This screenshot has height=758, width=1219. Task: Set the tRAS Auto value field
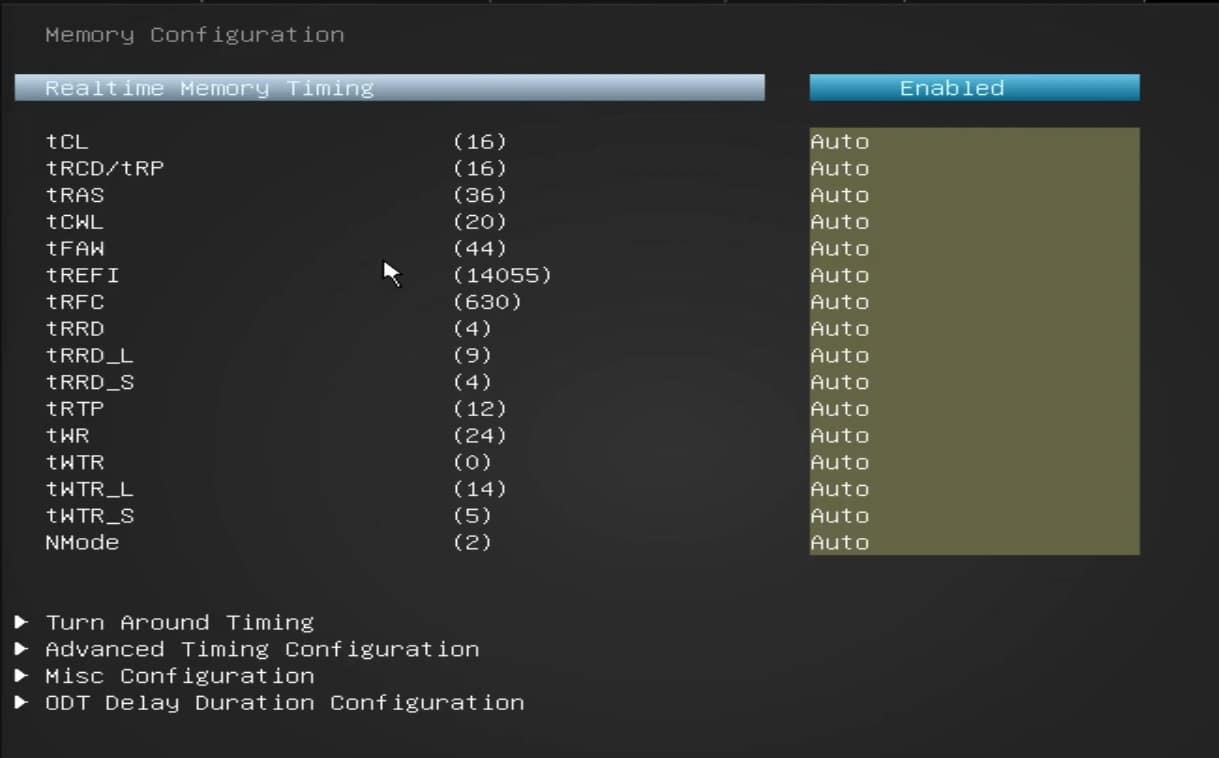973,195
